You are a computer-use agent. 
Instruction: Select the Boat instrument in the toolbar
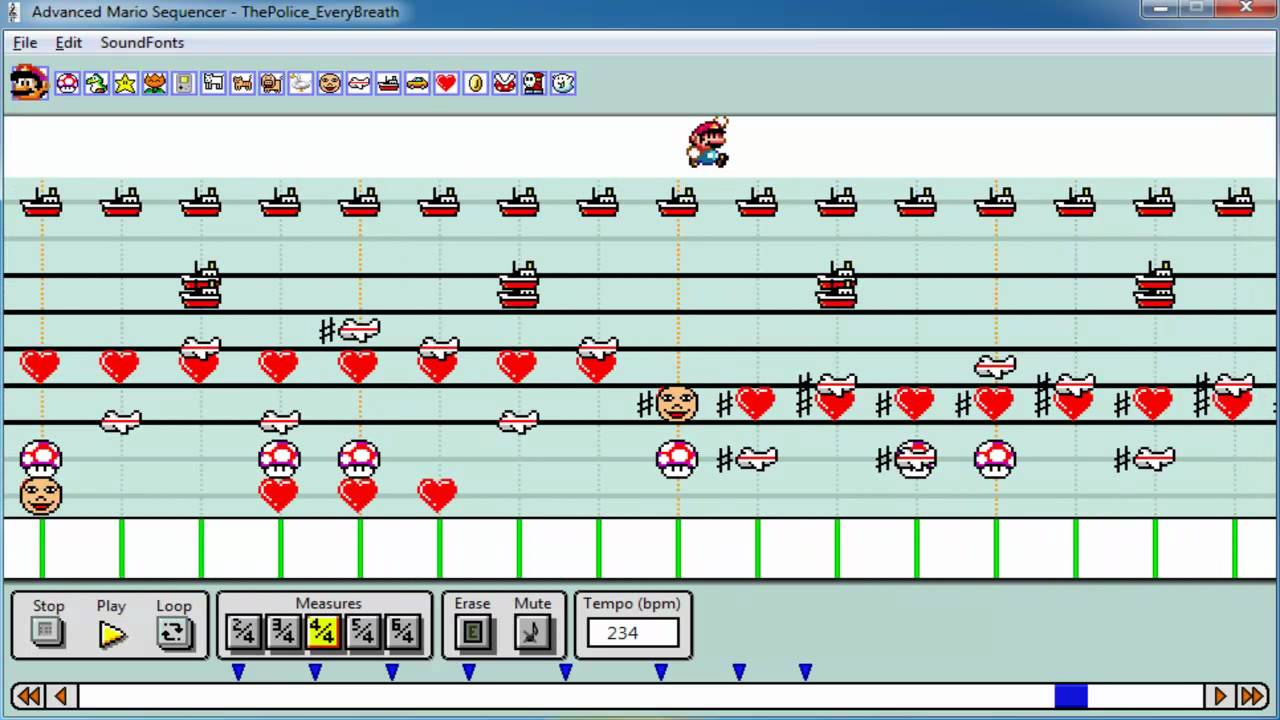tap(388, 83)
